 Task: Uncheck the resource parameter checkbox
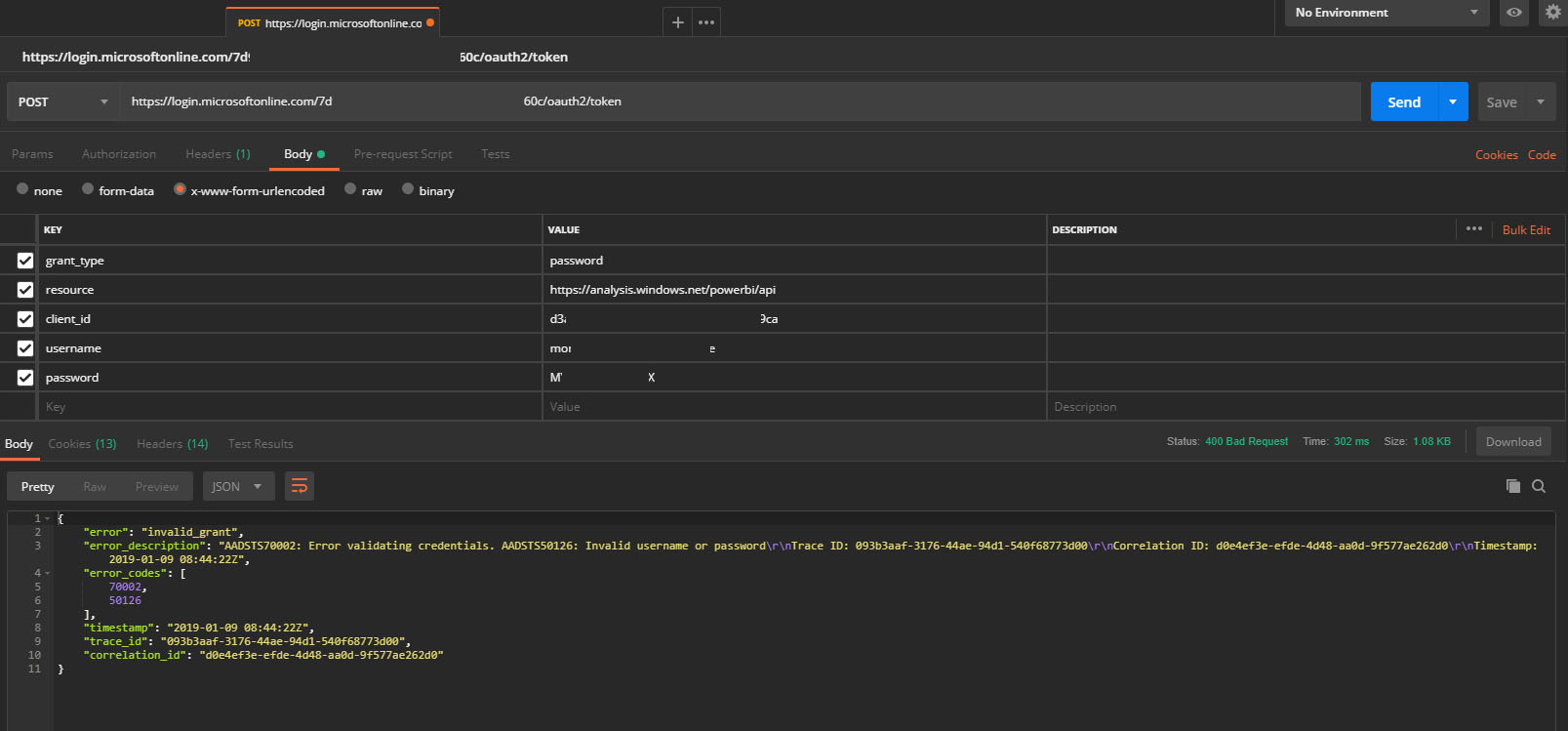[x=25, y=290]
